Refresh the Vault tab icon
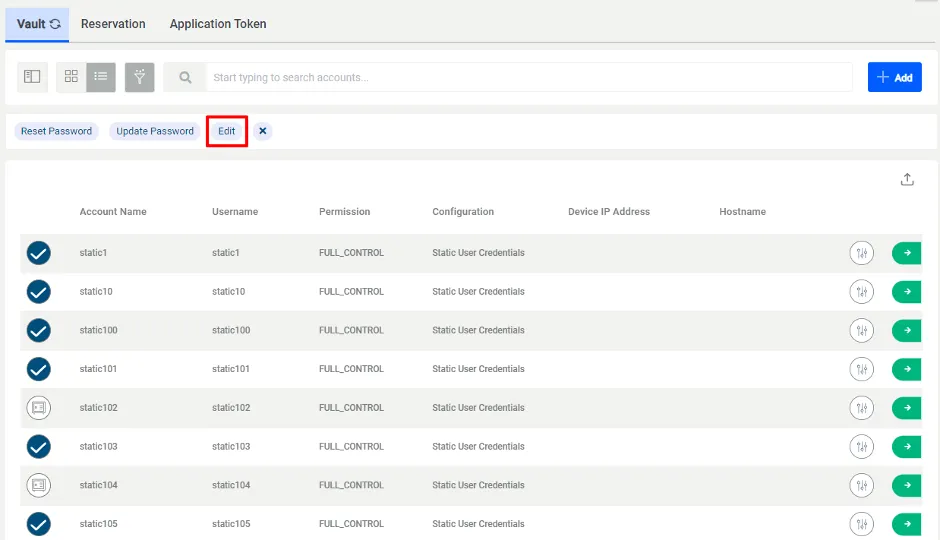940x540 pixels. coord(55,24)
